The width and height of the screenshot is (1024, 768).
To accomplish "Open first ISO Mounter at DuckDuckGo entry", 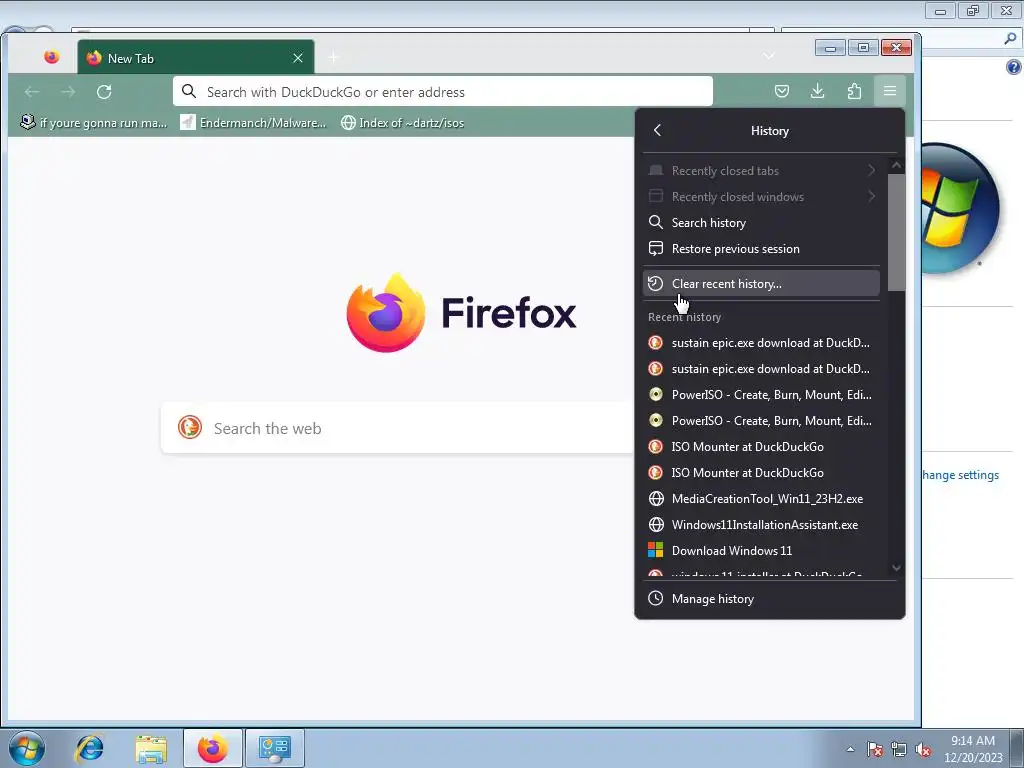I will [x=761, y=447].
